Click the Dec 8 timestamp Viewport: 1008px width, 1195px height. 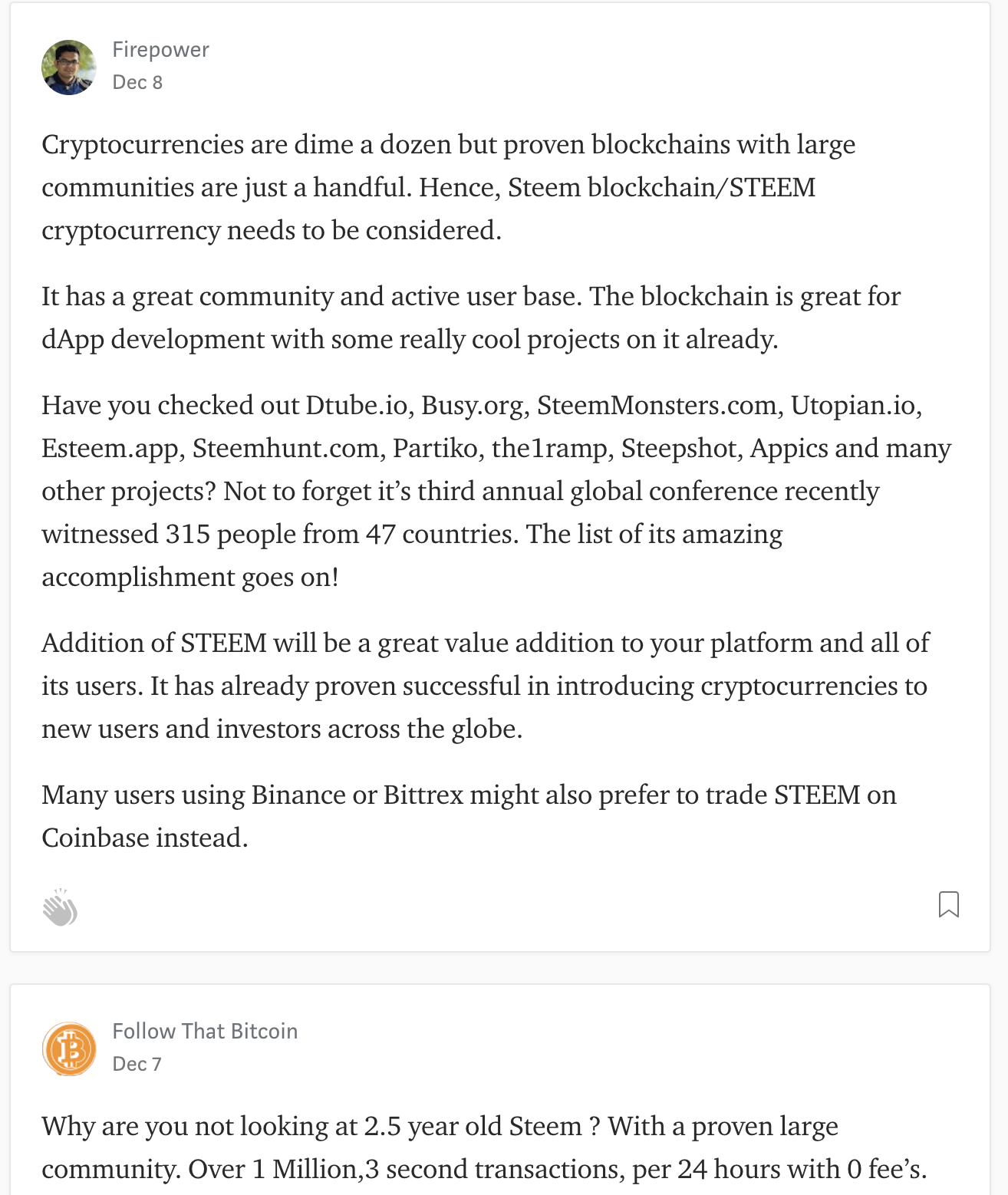[x=137, y=83]
